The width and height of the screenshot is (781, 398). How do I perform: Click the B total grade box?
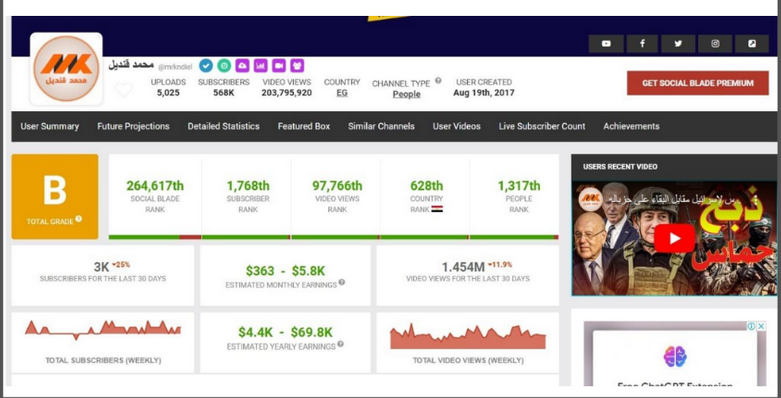point(55,197)
